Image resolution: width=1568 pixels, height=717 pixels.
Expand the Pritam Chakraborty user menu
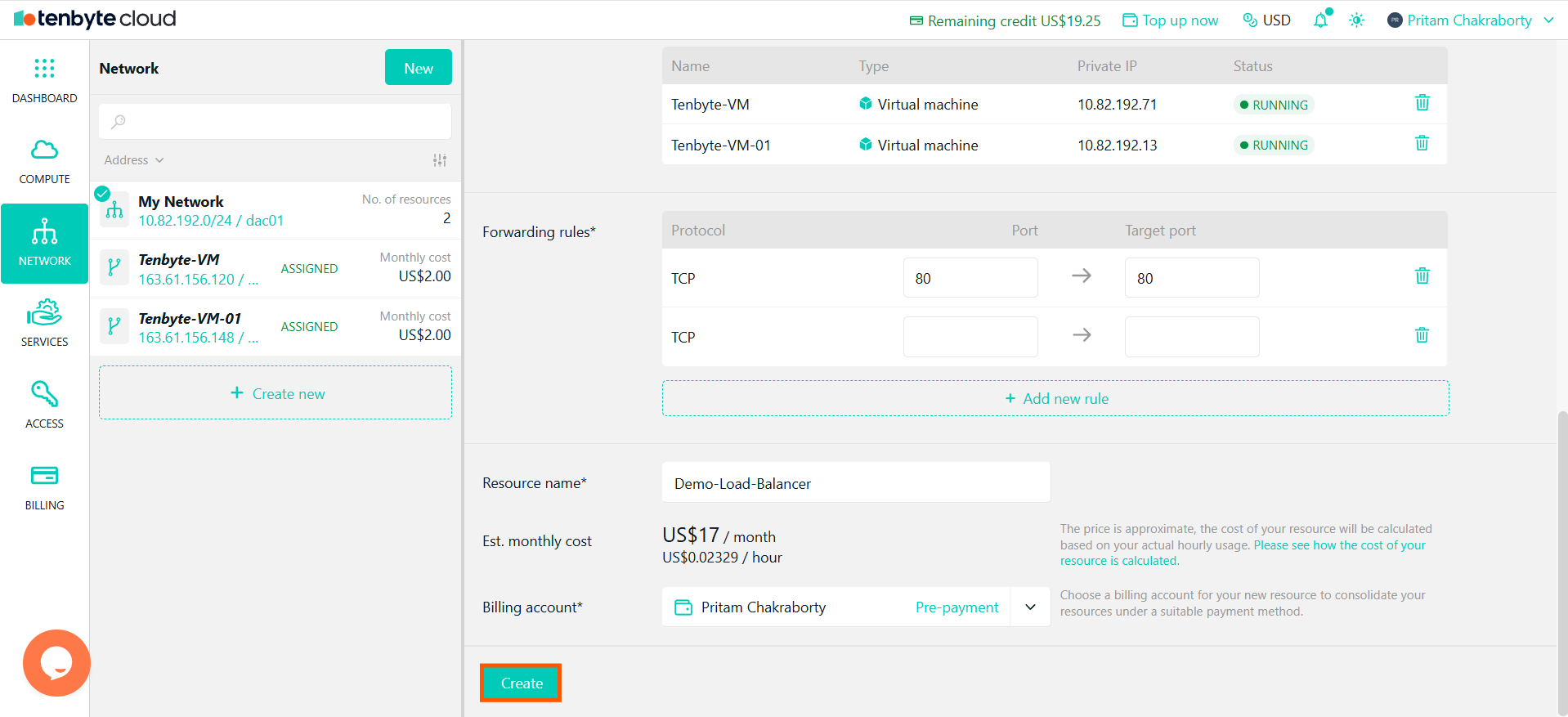(1470, 20)
